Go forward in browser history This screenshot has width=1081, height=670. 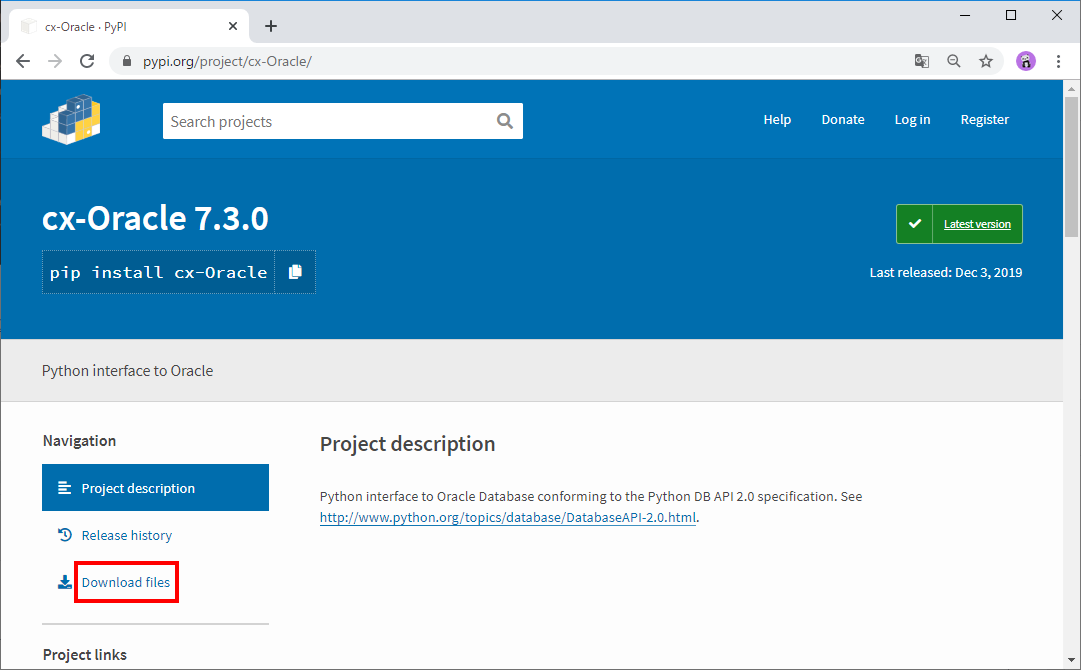[x=55, y=61]
